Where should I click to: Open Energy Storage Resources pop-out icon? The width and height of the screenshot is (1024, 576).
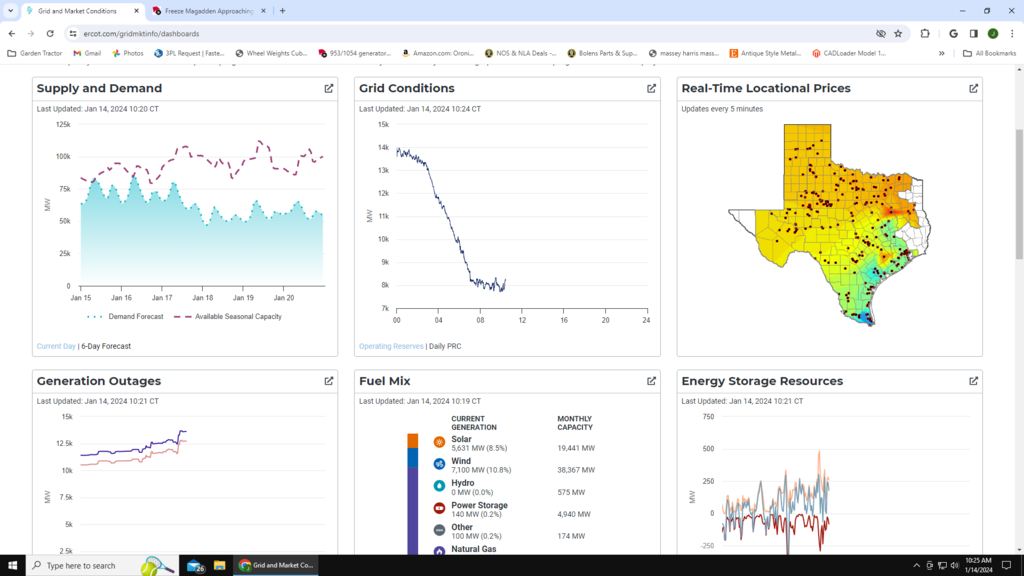point(973,381)
